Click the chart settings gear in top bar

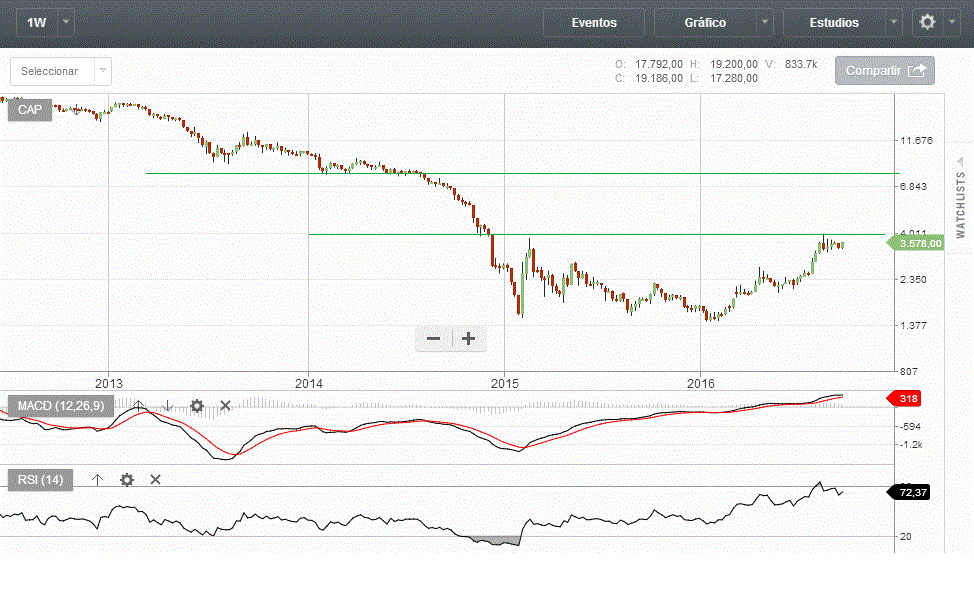(927, 22)
